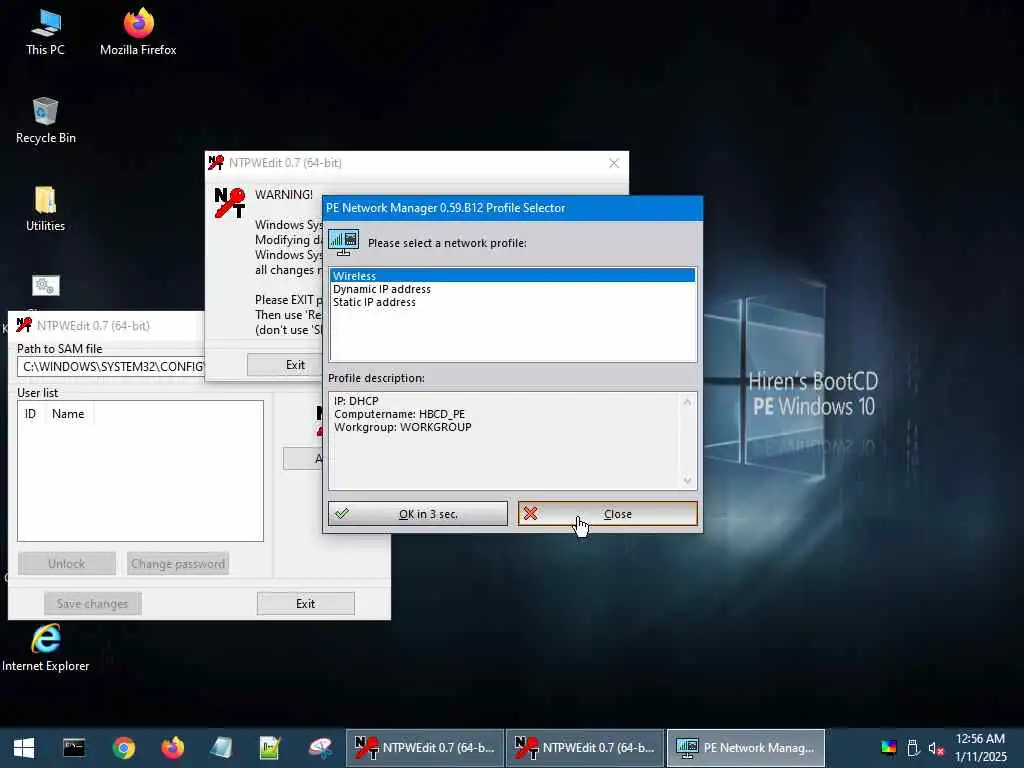Click the Exit button in the NTPWEdit warning dialog

click(284, 364)
